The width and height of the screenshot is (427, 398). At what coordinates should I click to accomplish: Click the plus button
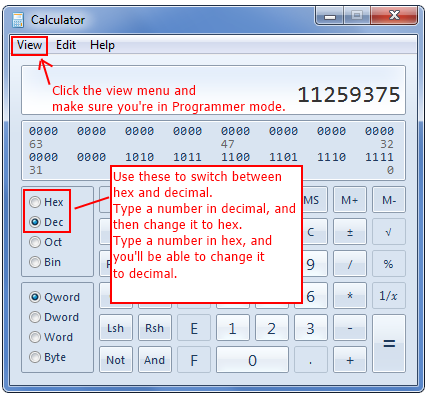(350, 360)
